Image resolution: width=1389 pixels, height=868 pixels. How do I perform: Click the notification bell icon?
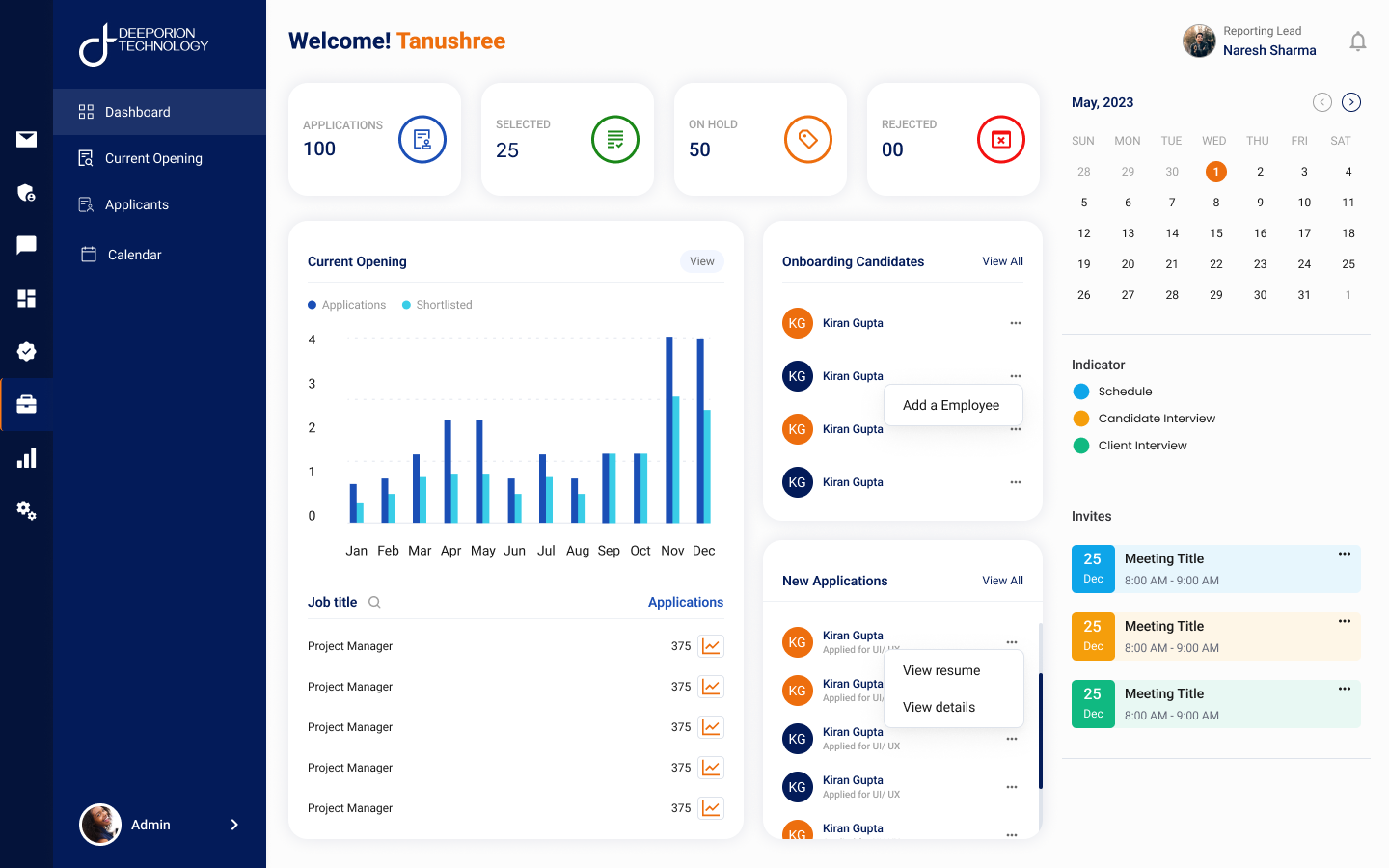(x=1358, y=41)
